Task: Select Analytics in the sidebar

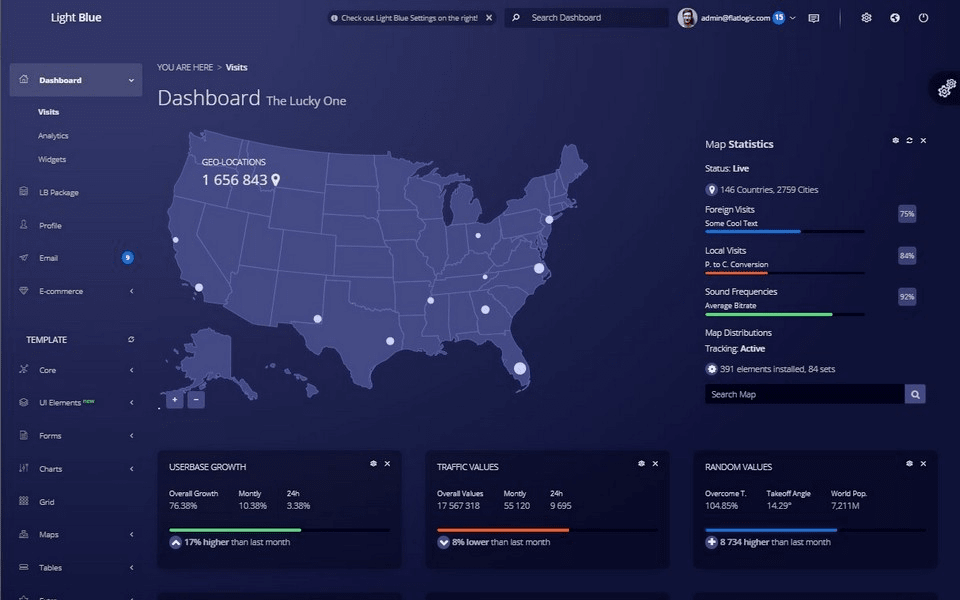Action: click(x=53, y=136)
